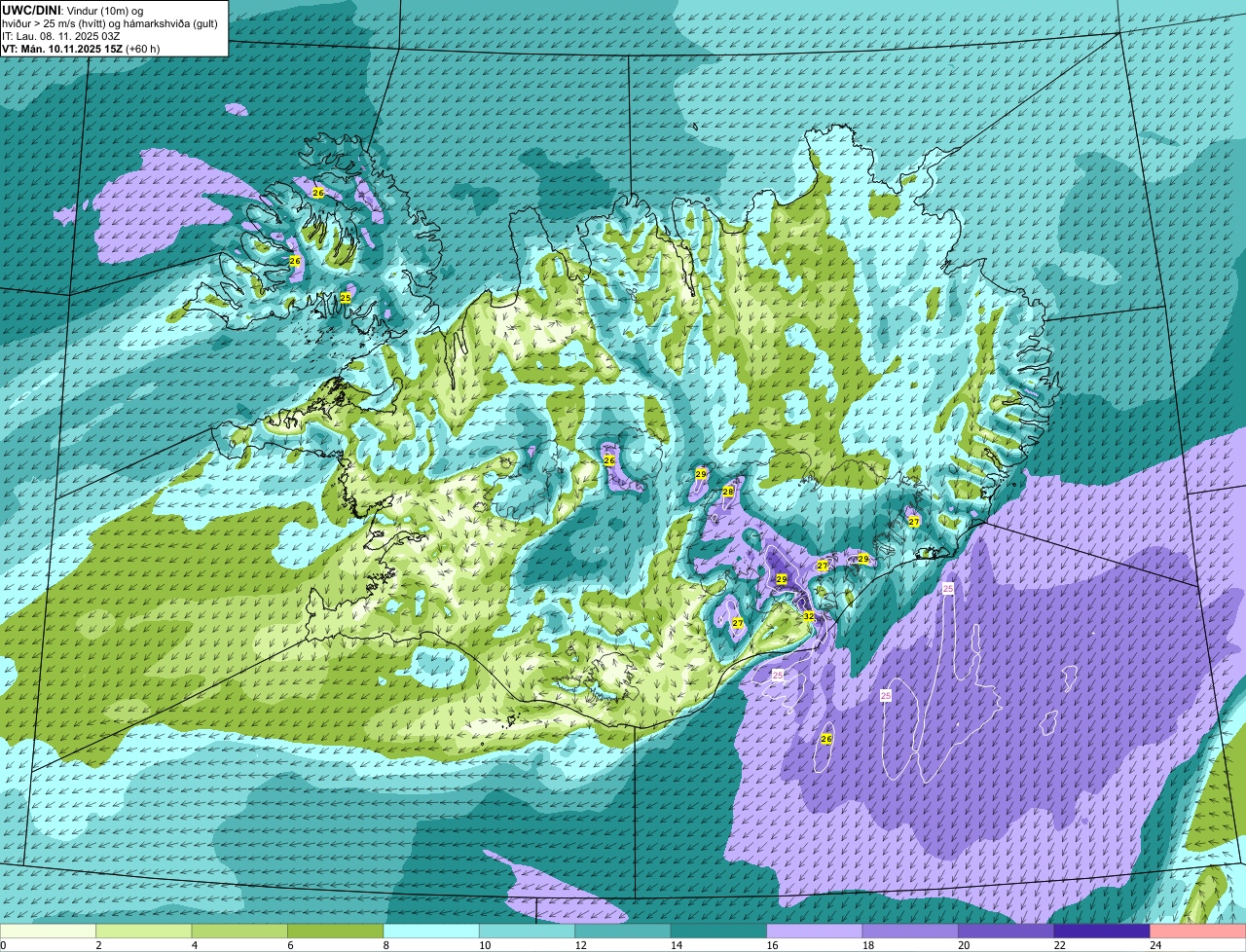Click the yellow gust marker labeled 25
1246x952 pixels.
[x=346, y=298]
